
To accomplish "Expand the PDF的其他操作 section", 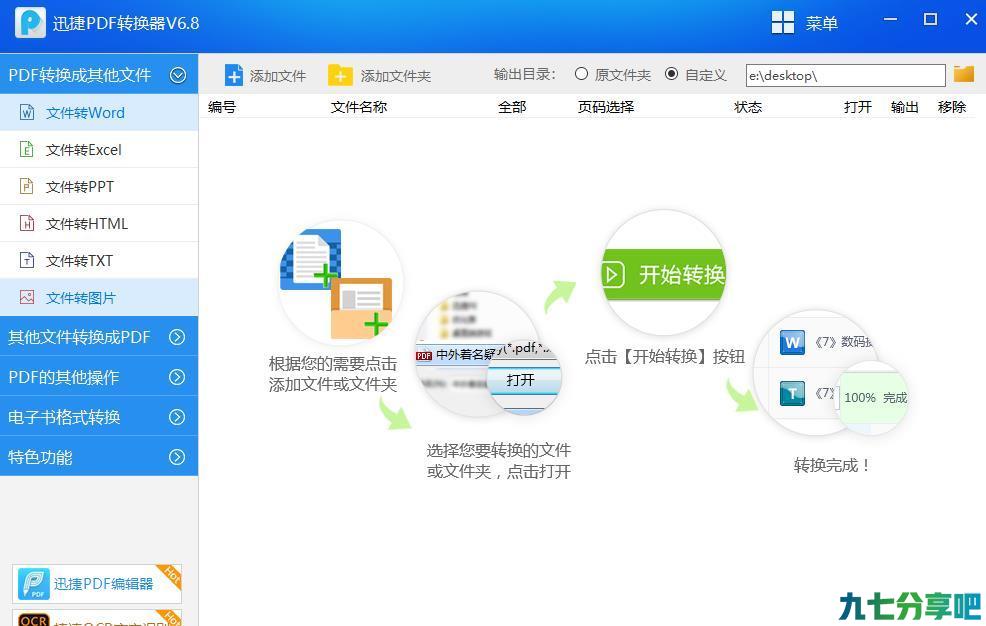I will coord(177,377).
